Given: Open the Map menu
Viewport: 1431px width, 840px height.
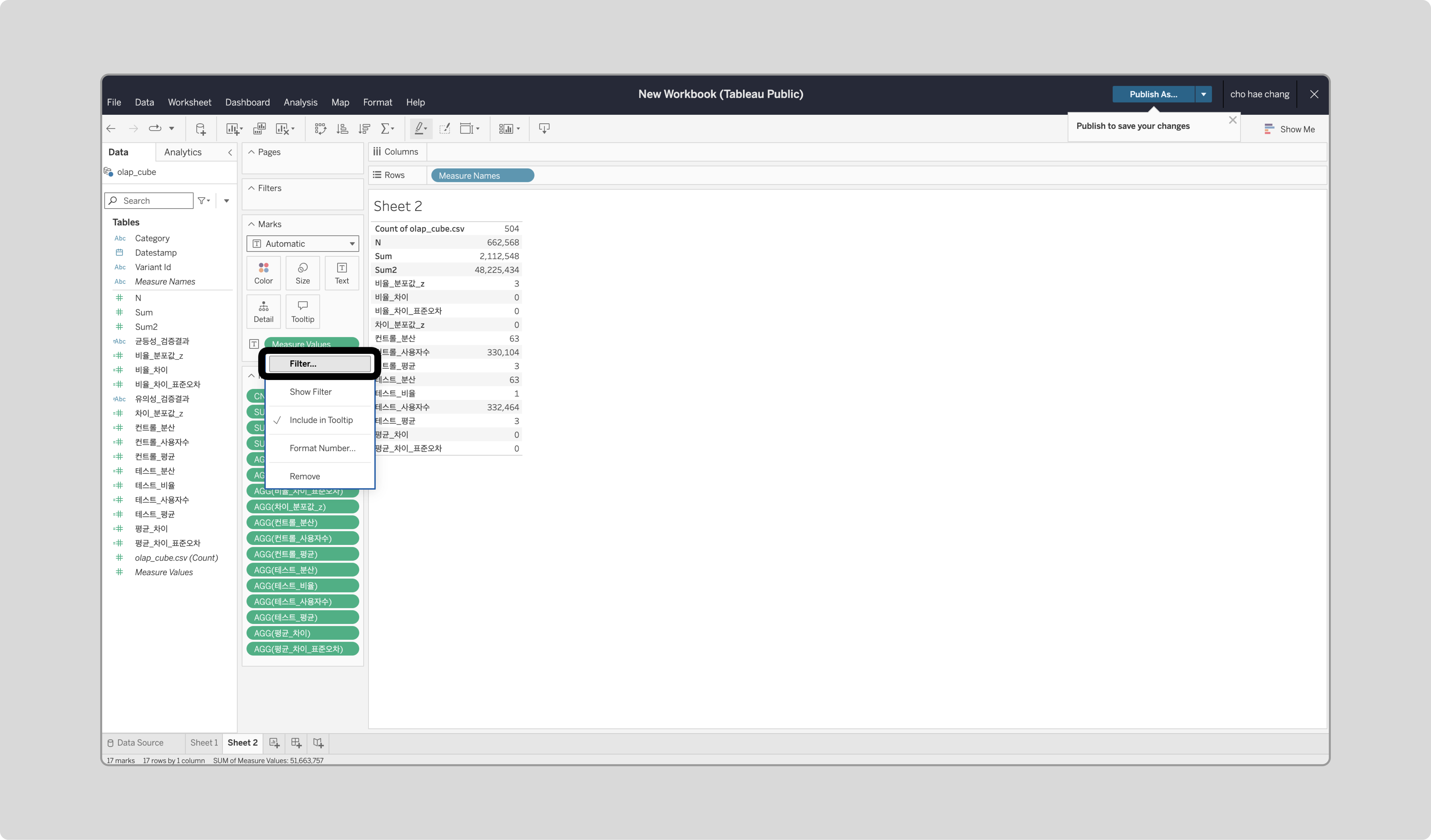Looking at the screenshot, I should tap(340, 102).
